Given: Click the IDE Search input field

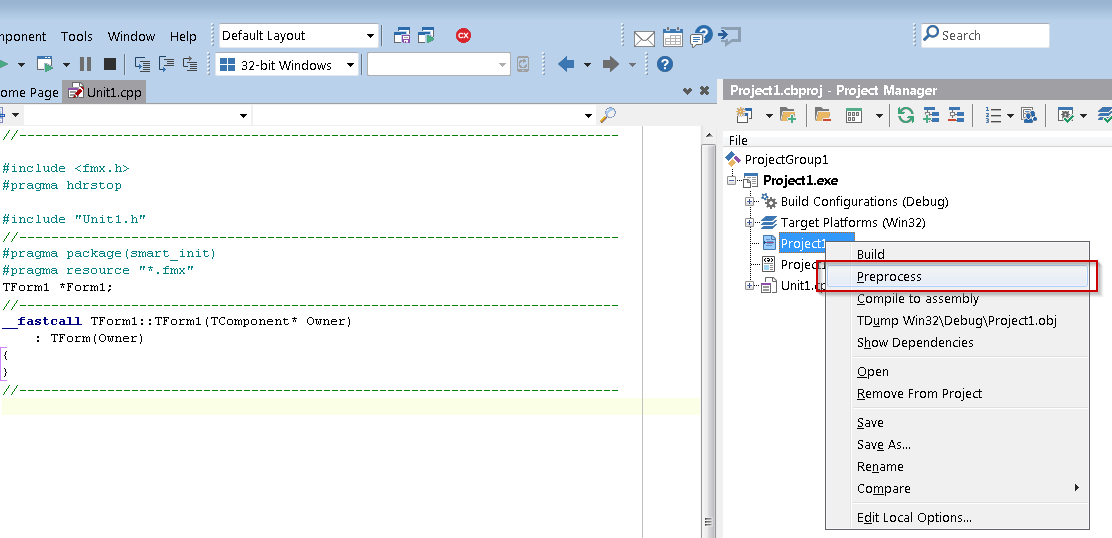Looking at the screenshot, I should click(985, 35).
